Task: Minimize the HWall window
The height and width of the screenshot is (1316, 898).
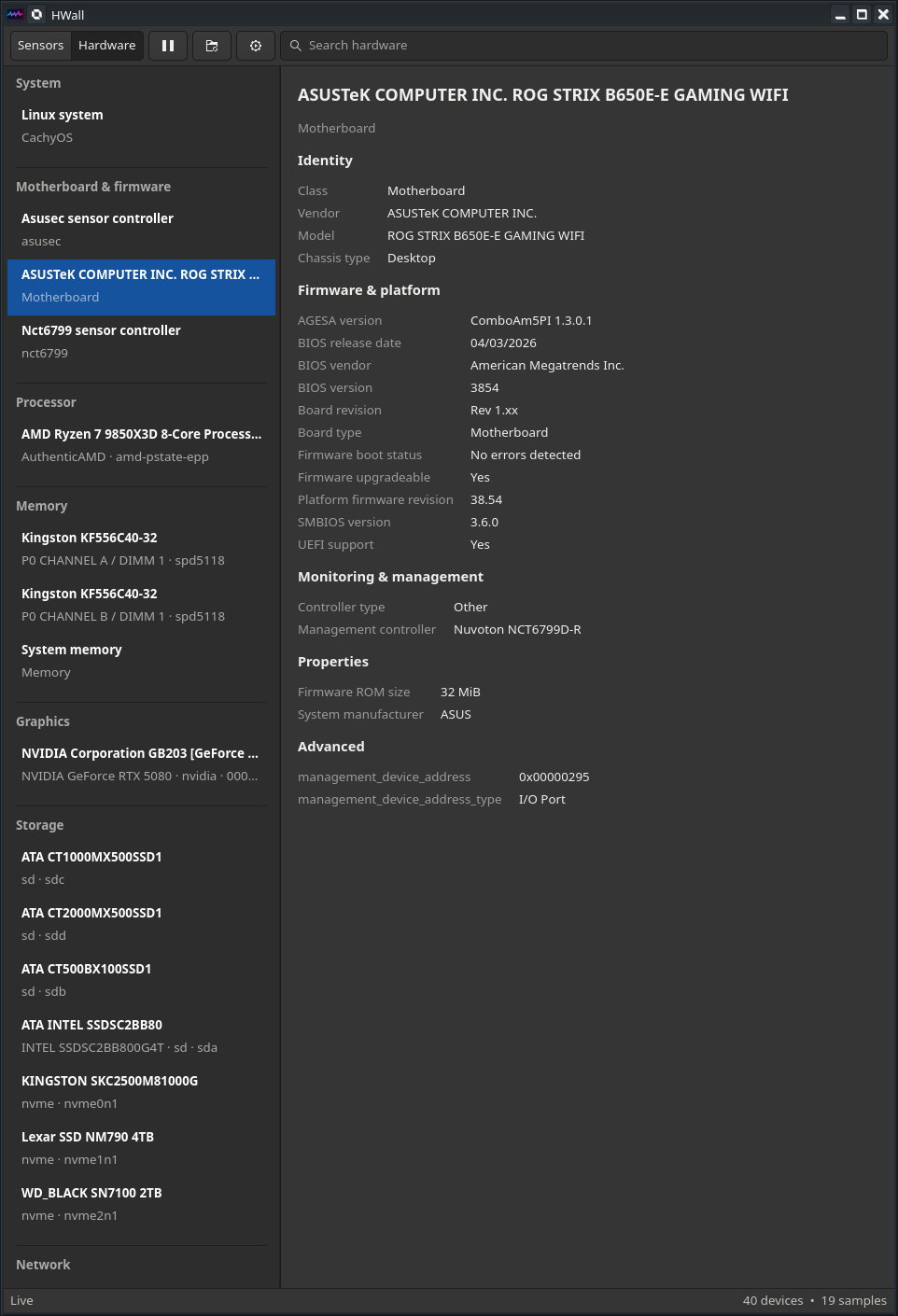Action: click(x=840, y=15)
